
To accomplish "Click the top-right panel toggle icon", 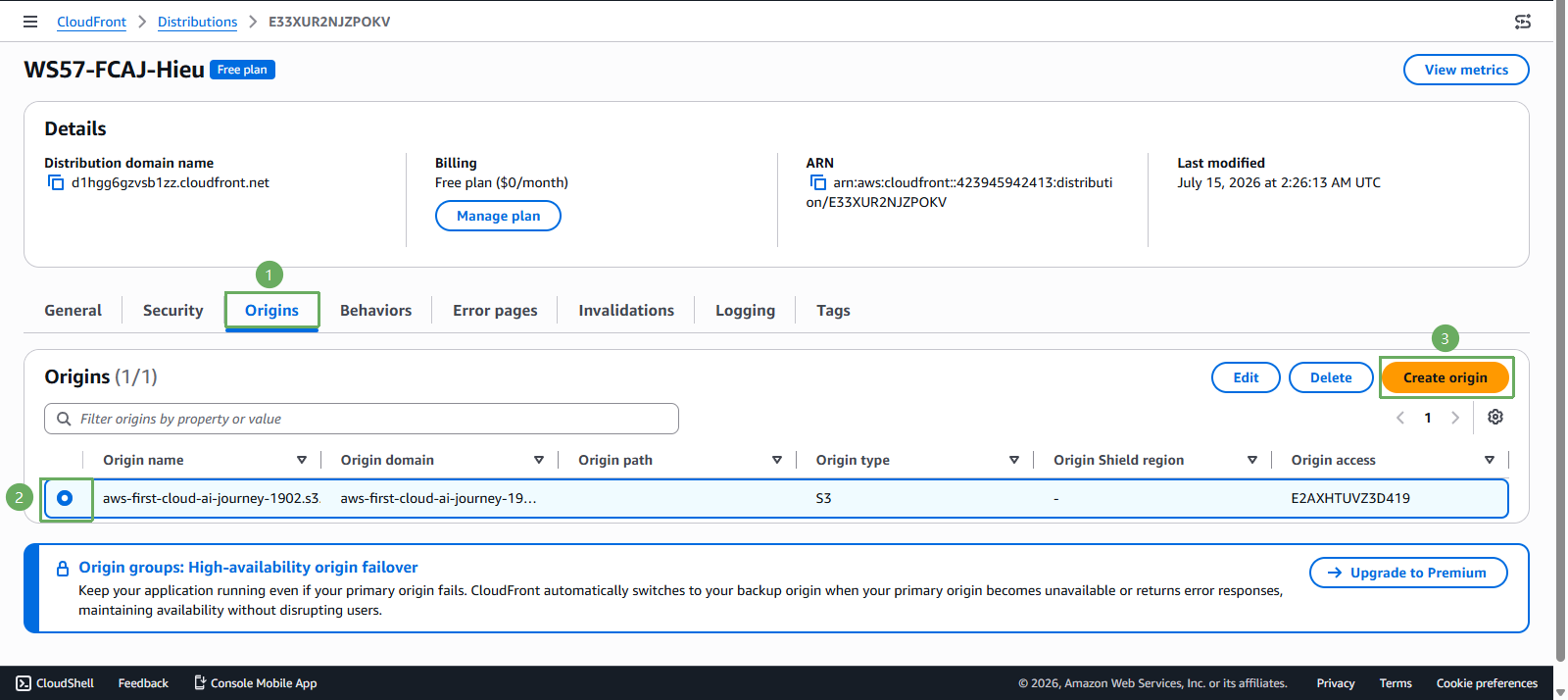I will pyautogui.click(x=1523, y=22).
